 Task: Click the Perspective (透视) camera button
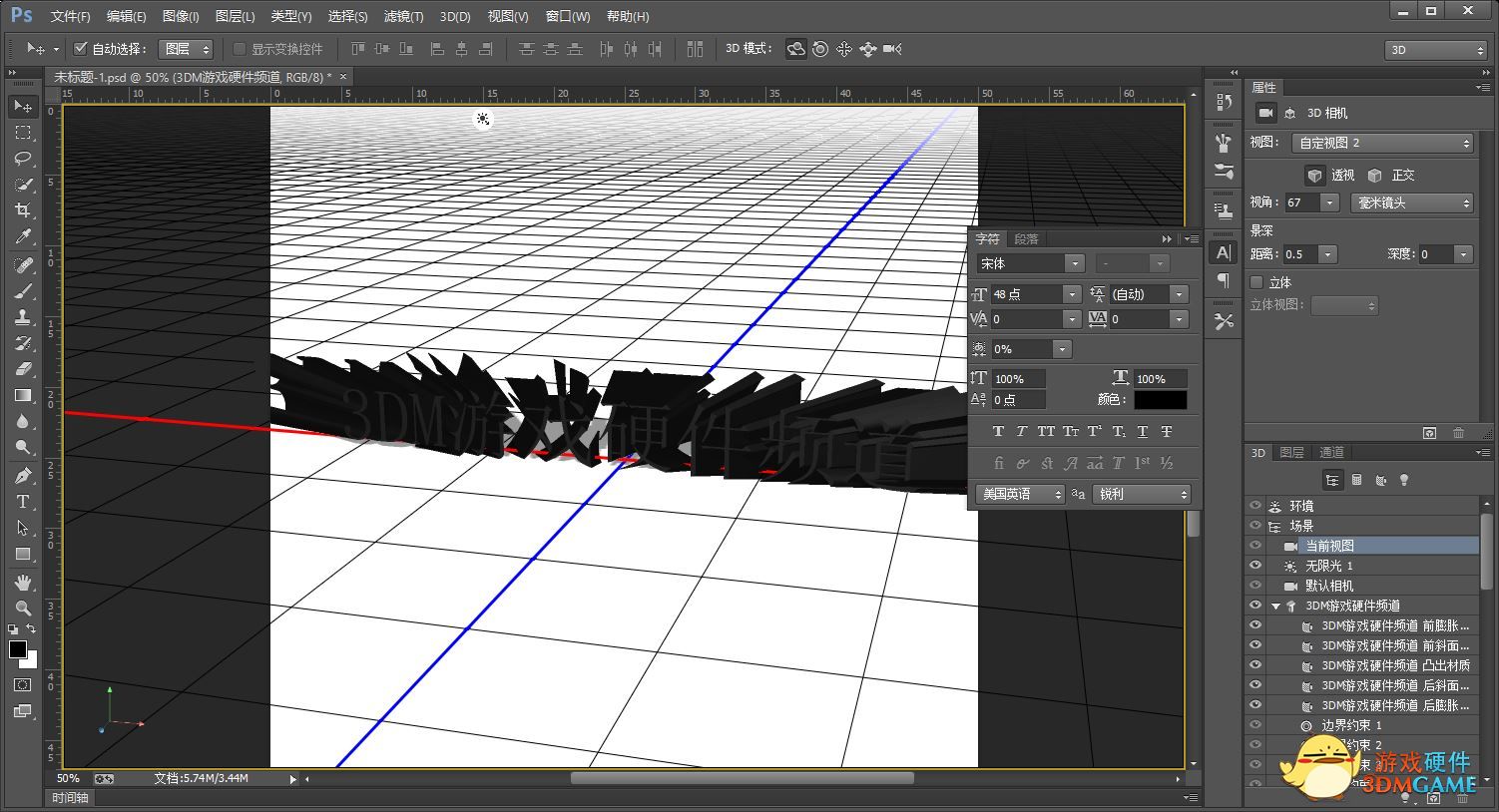pos(1315,176)
